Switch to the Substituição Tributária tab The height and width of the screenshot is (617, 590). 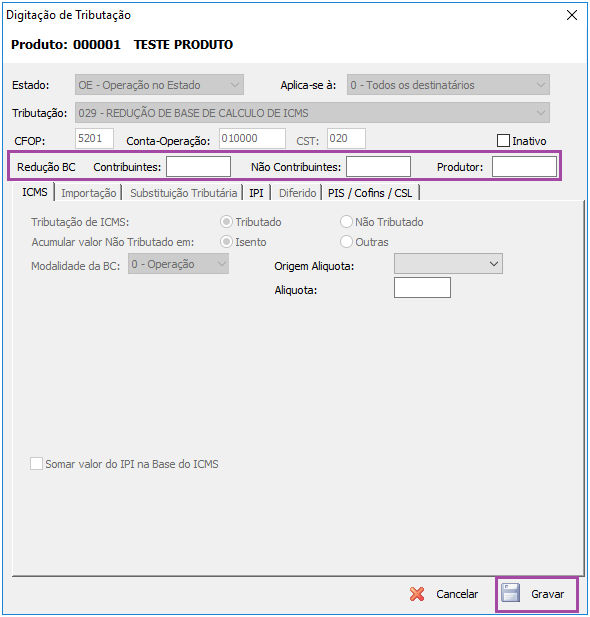click(x=183, y=193)
